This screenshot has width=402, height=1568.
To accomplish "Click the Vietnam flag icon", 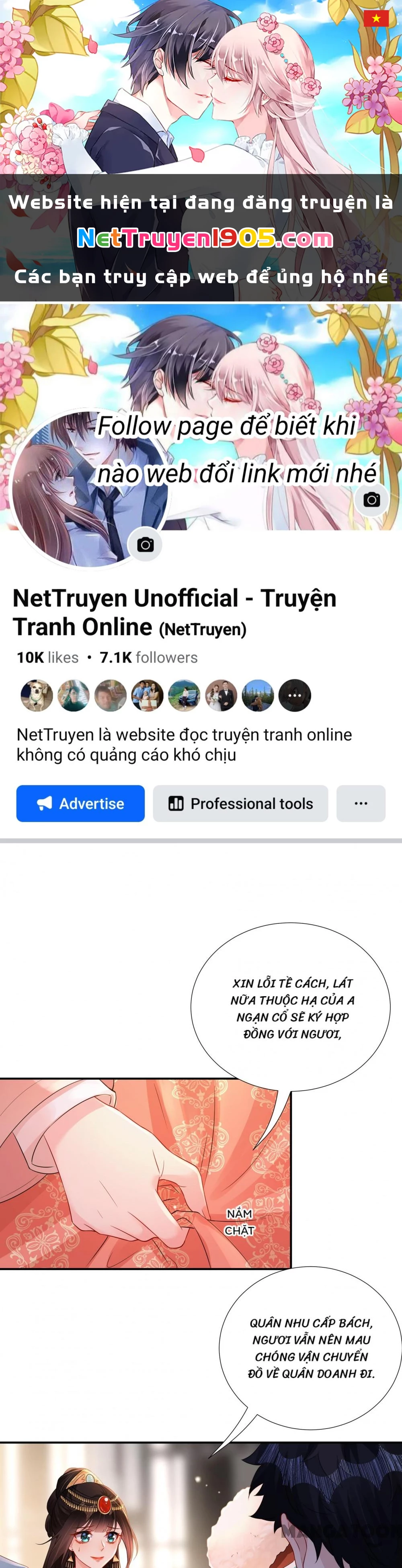I will click(376, 18).
